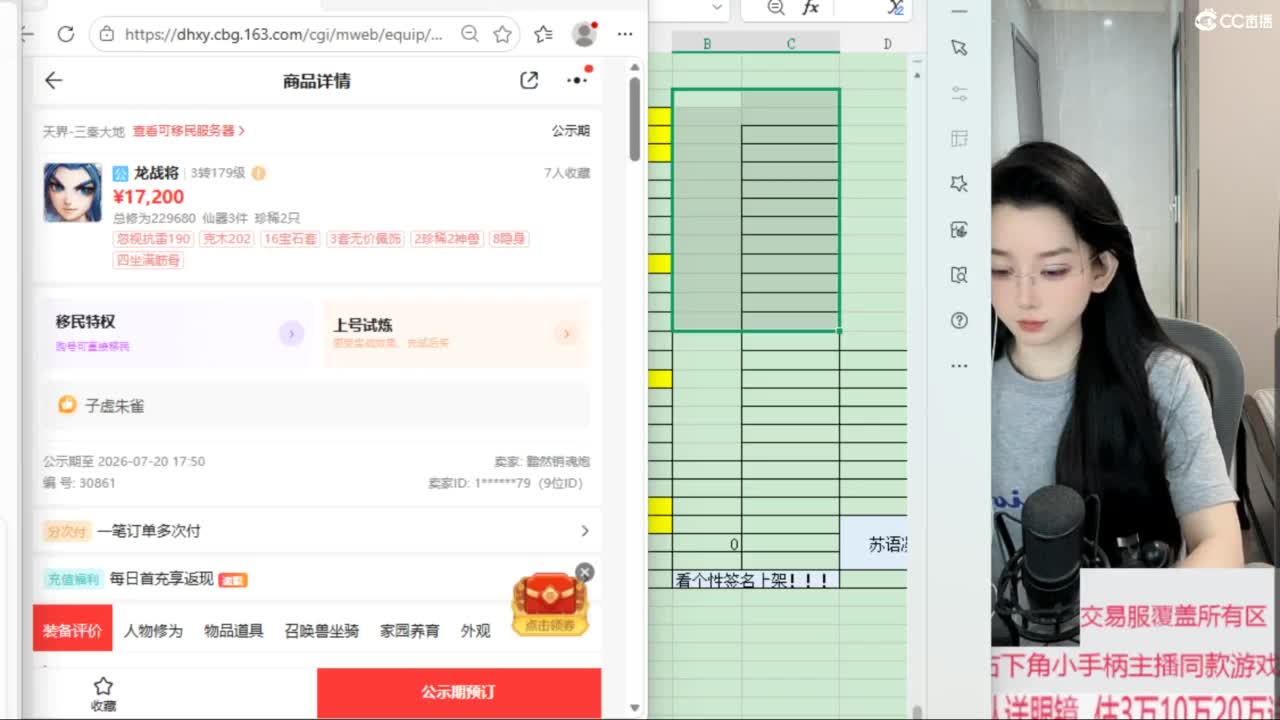Click the ¥17,200 price
The height and width of the screenshot is (720, 1280).
pos(148,197)
